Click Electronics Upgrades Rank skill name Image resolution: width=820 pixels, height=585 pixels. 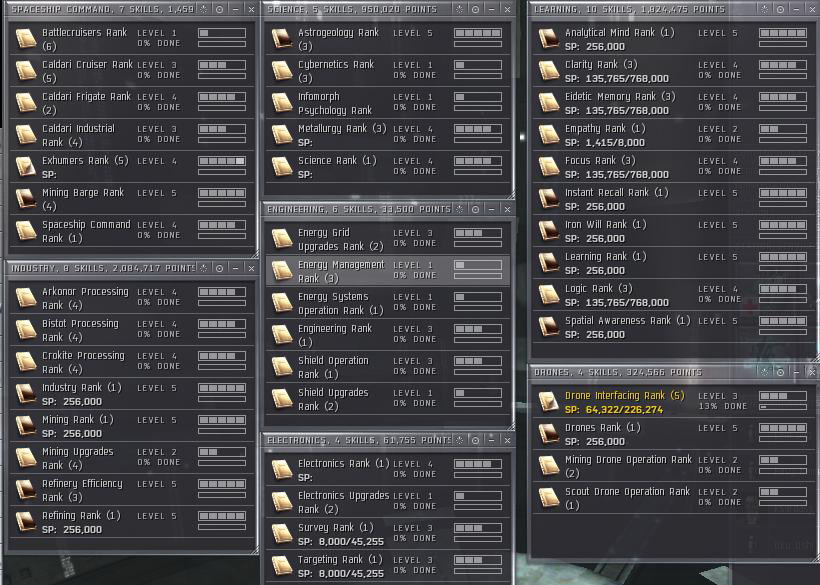(x=344, y=502)
